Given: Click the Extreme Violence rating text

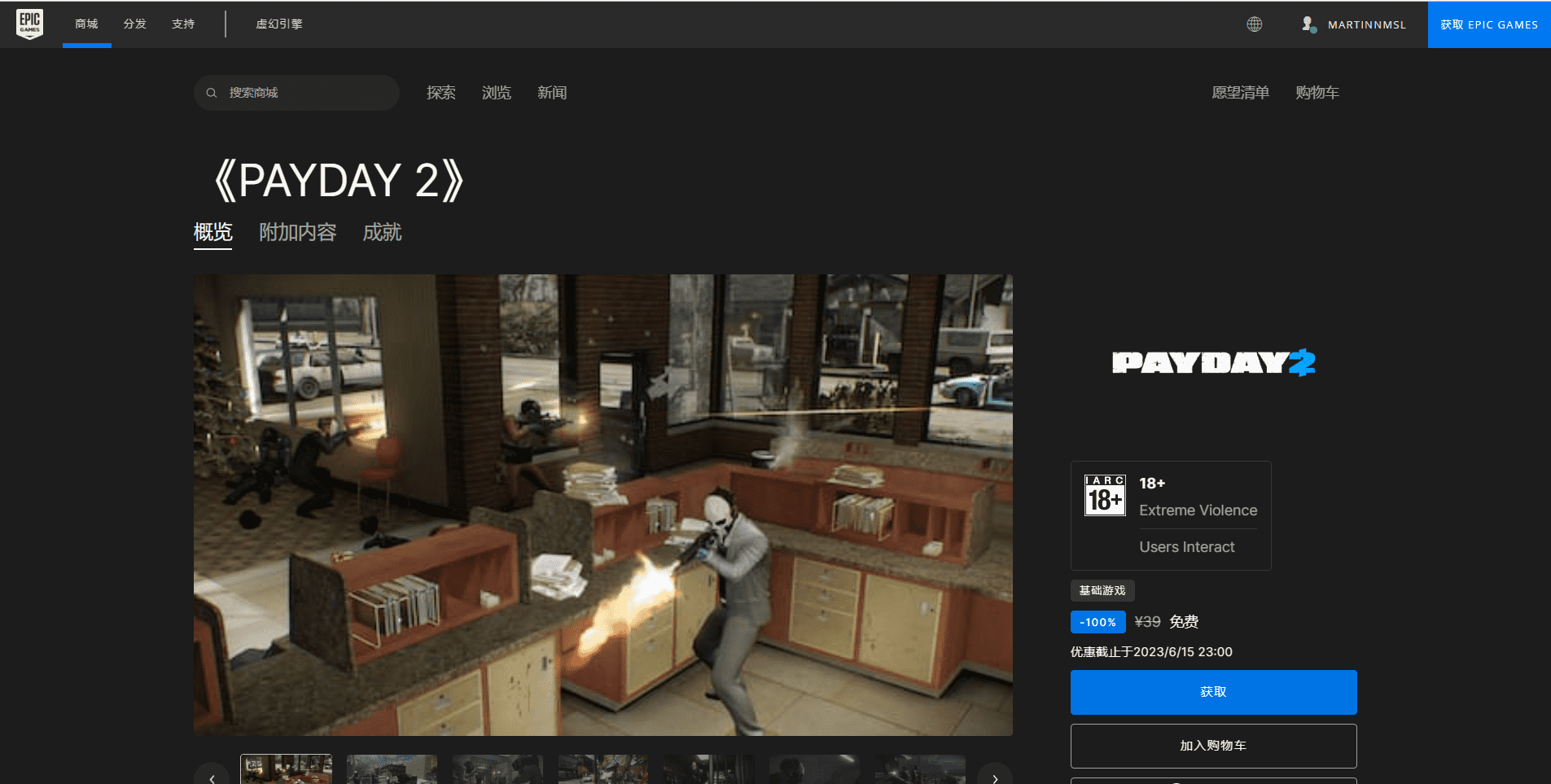Looking at the screenshot, I should pyautogui.click(x=1198, y=510).
